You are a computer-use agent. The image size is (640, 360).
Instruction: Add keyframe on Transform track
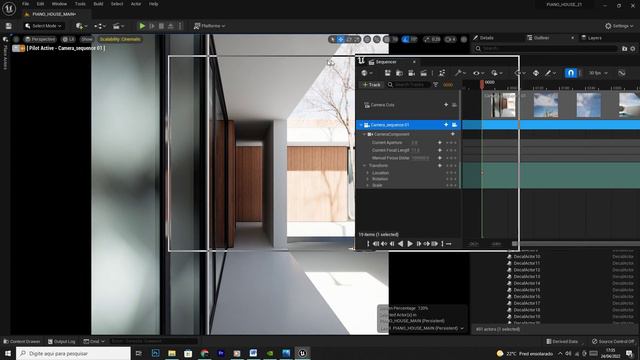pyautogui.click(x=440, y=166)
